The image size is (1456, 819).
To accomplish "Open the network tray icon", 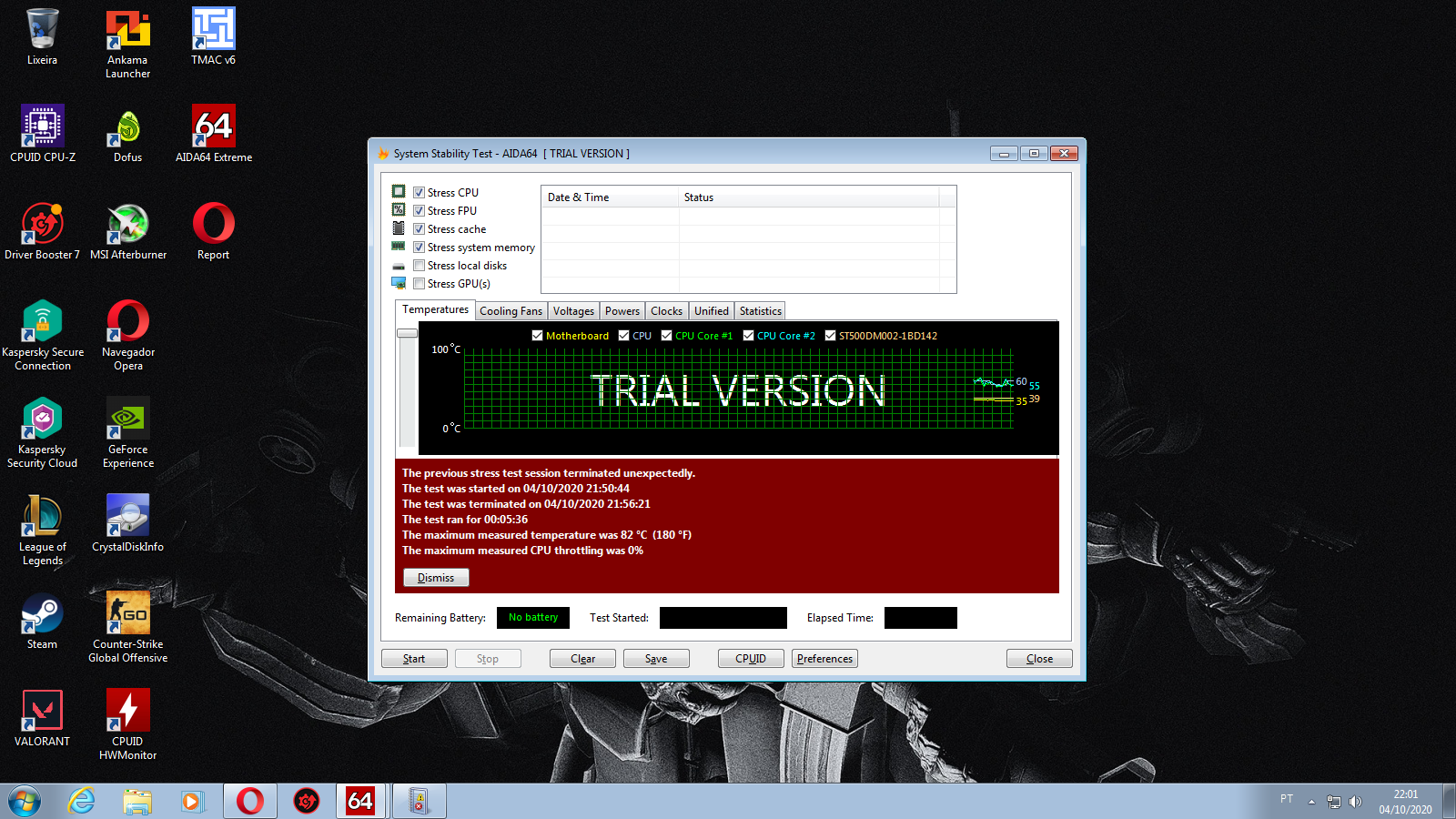I will coord(1334,802).
